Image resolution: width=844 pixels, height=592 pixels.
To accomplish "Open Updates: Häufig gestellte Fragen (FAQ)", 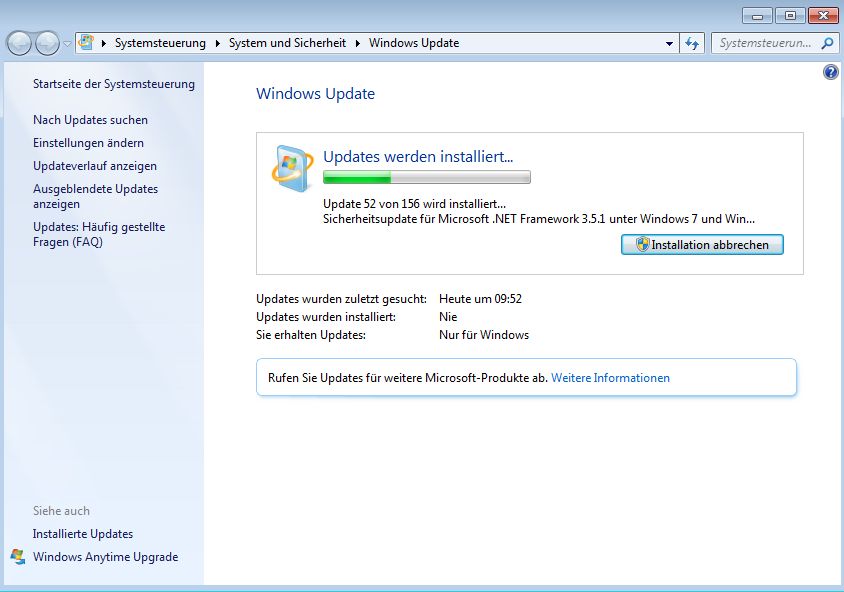I will pyautogui.click(x=99, y=234).
